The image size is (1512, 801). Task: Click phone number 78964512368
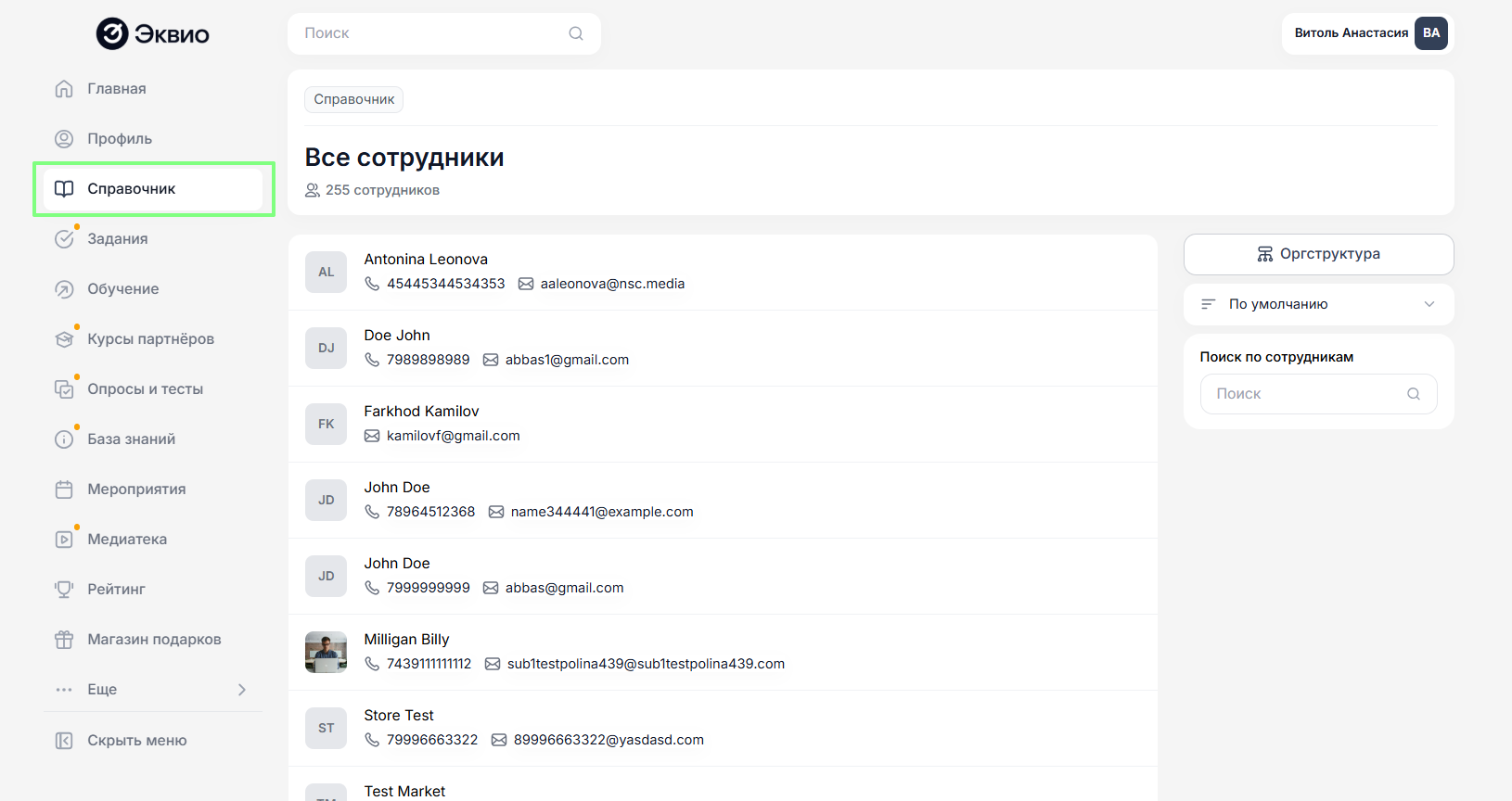[x=431, y=512]
